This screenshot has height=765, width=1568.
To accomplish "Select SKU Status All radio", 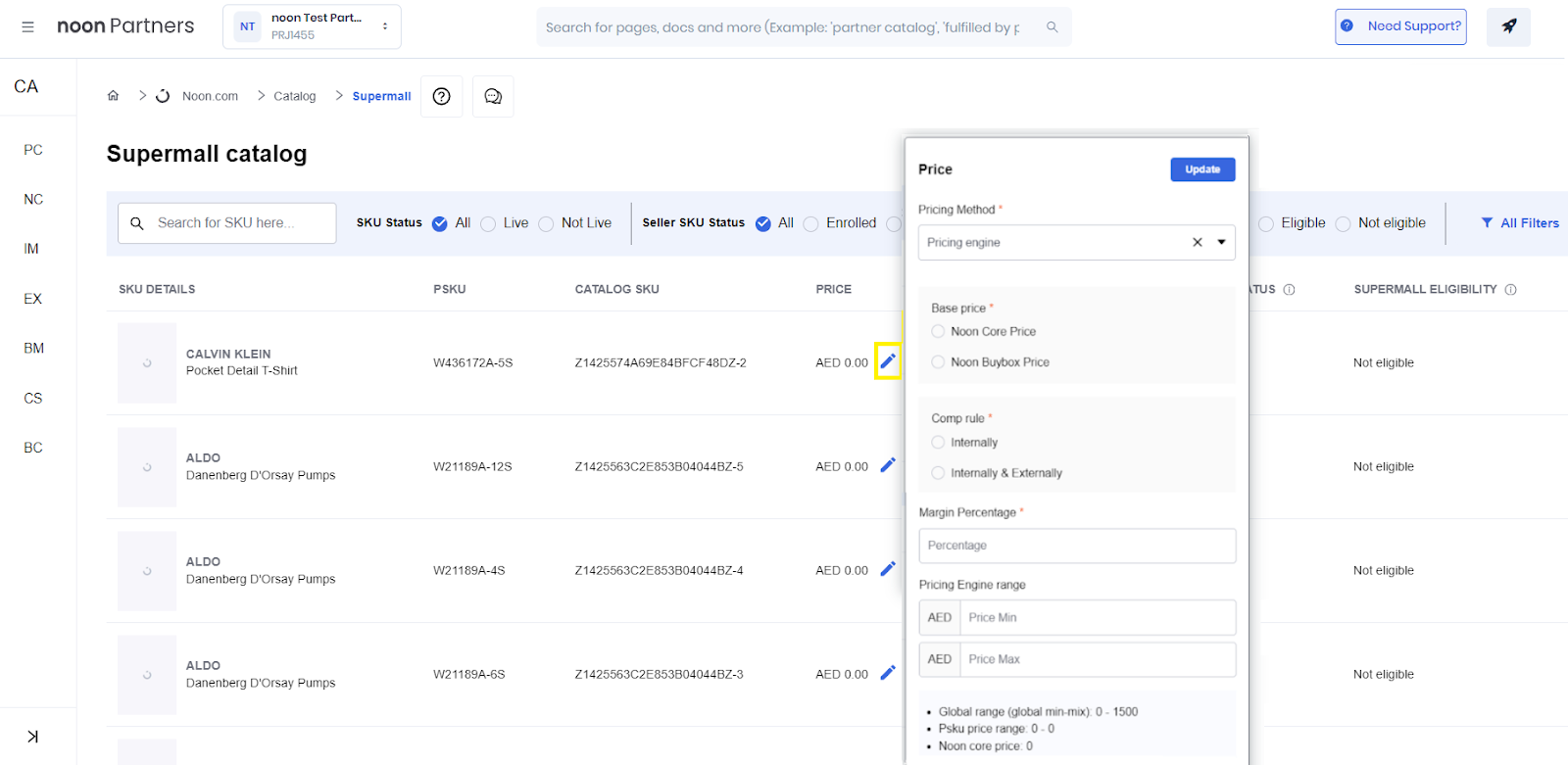I will [x=440, y=223].
